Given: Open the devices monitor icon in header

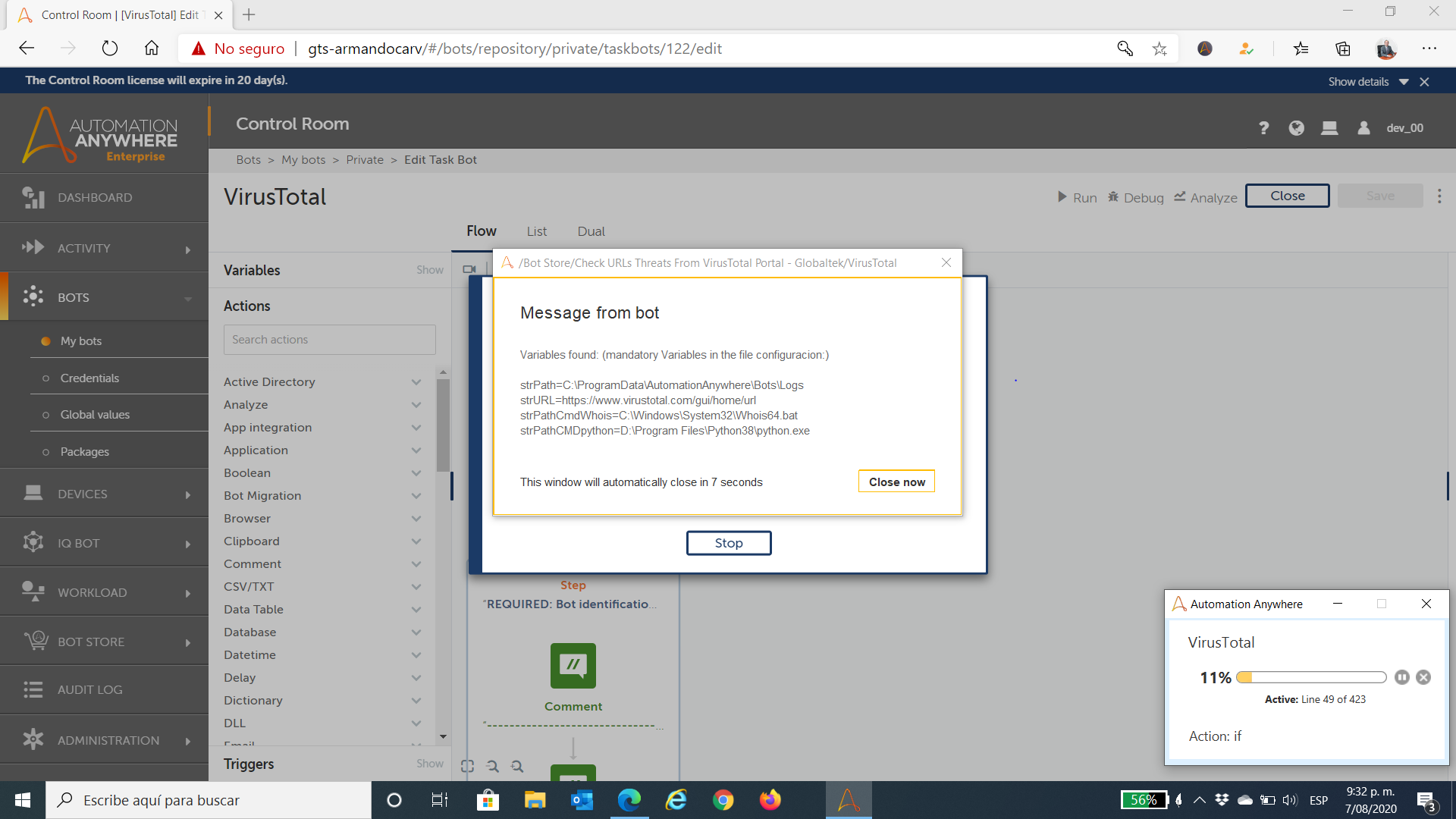Looking at the screenshot, I should click(x=1329, y=128).
